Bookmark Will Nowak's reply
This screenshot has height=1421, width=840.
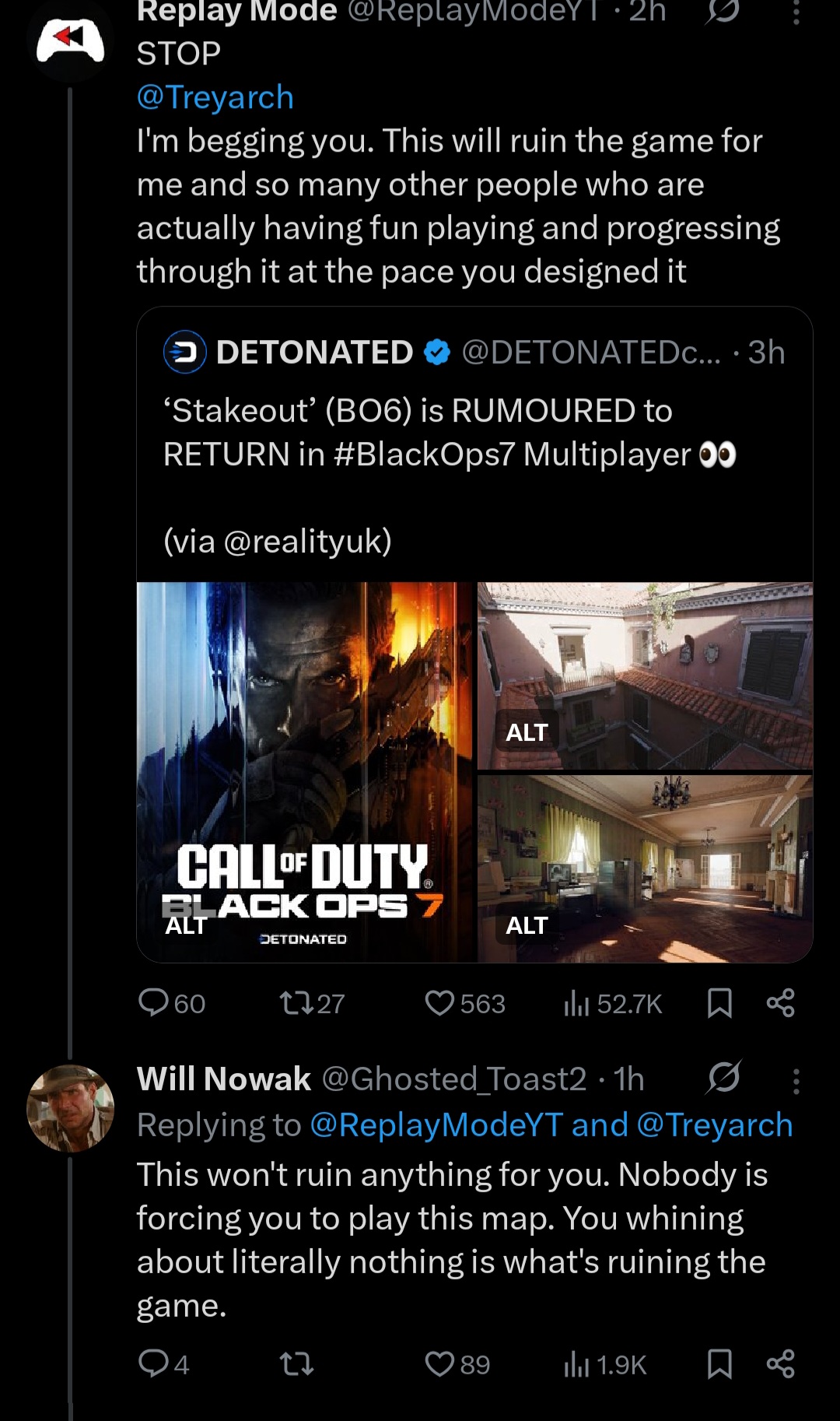(x=719, y=1364)
